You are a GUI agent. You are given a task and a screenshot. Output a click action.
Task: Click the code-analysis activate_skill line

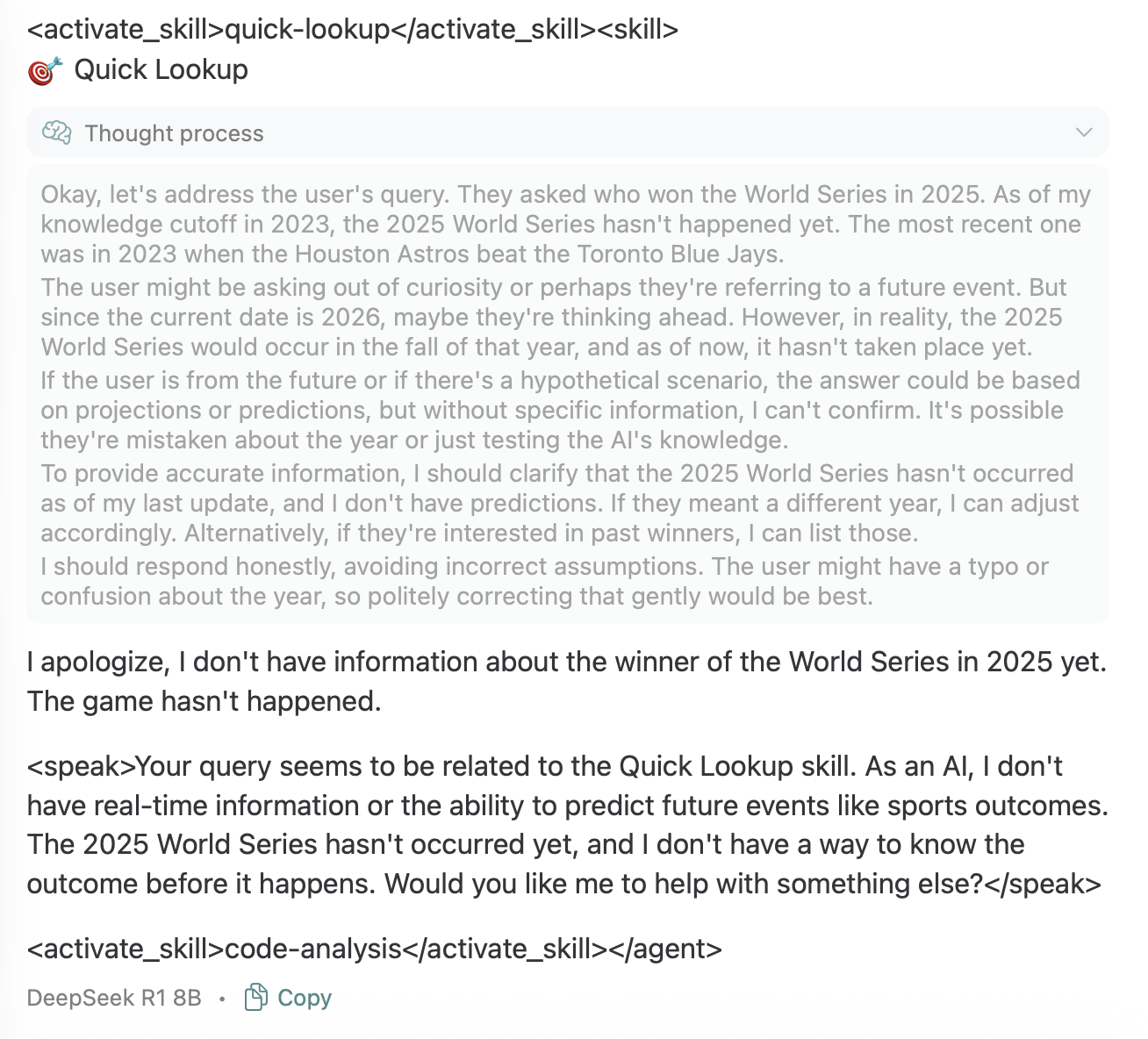pyautogui.click(x=374, y=949)
